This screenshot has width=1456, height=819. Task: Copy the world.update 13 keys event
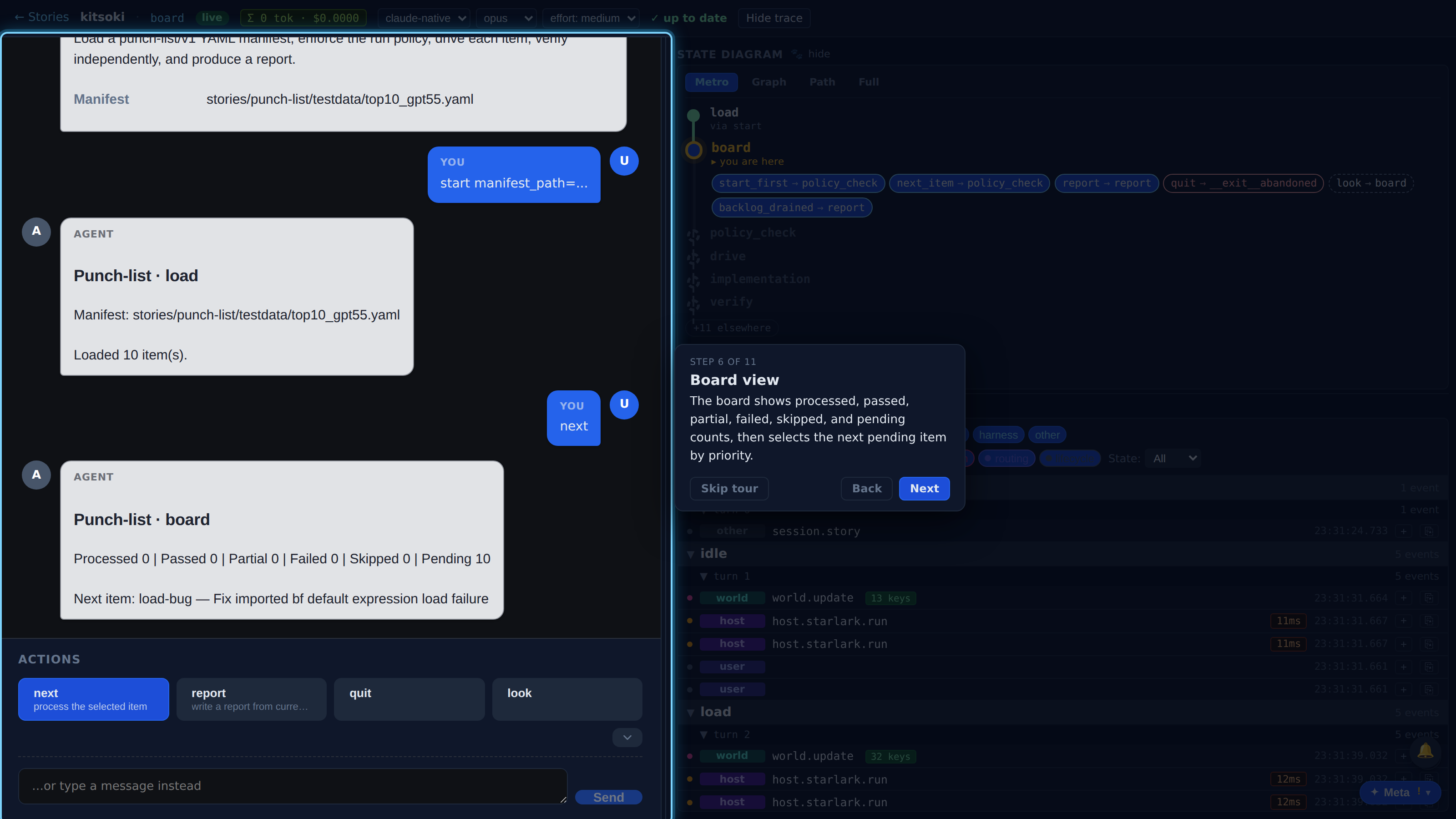(1429, 598)
